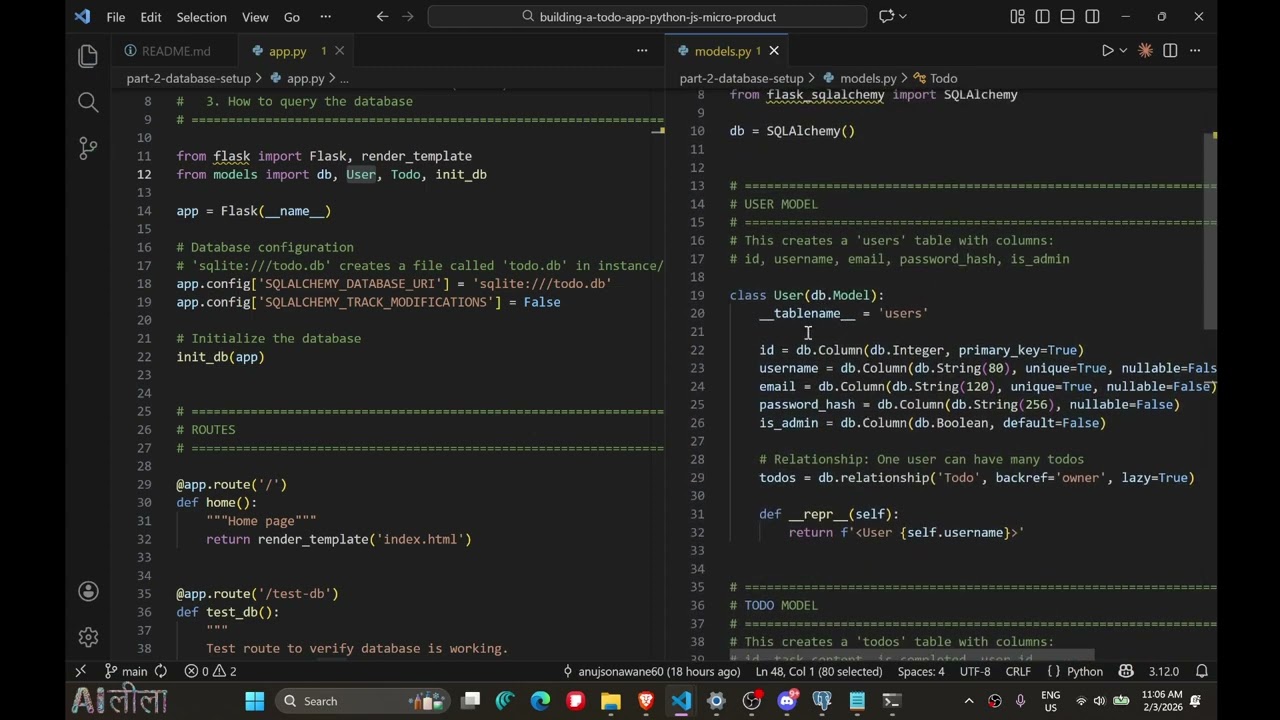Click the main branch in status bar
The width and height of the screenshot is (1280, 720).
(126, 671)
